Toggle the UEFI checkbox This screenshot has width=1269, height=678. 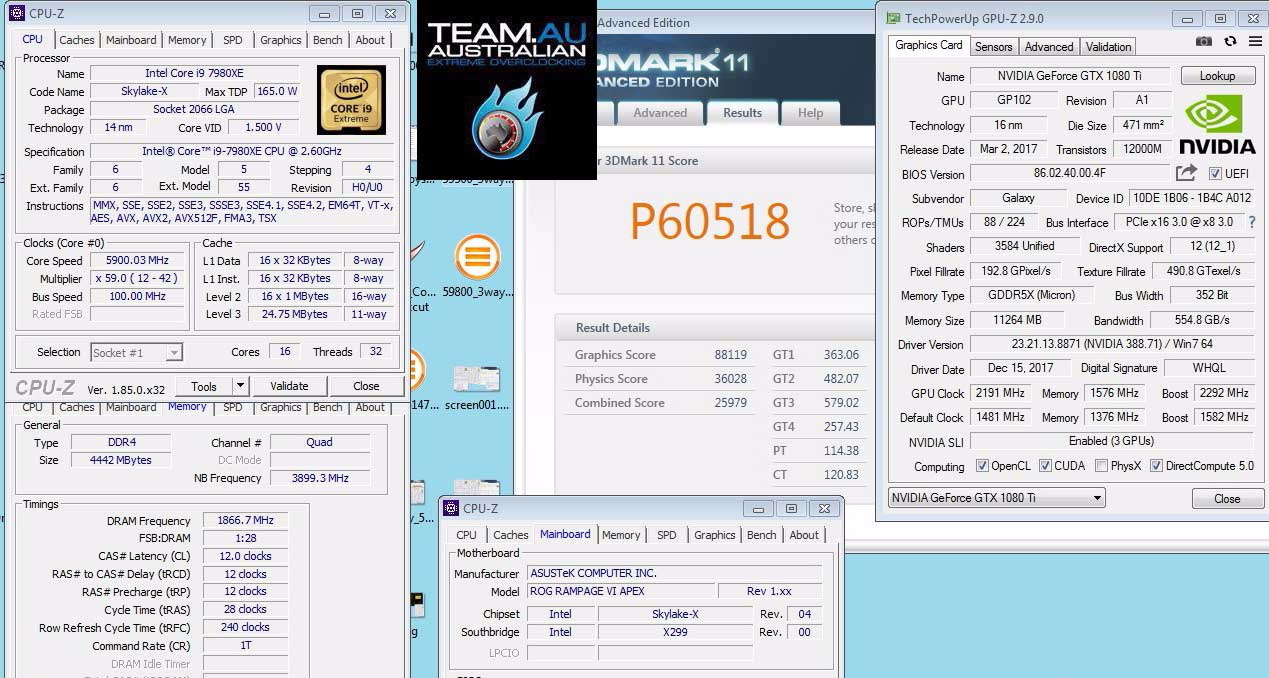coord(1215,174)
